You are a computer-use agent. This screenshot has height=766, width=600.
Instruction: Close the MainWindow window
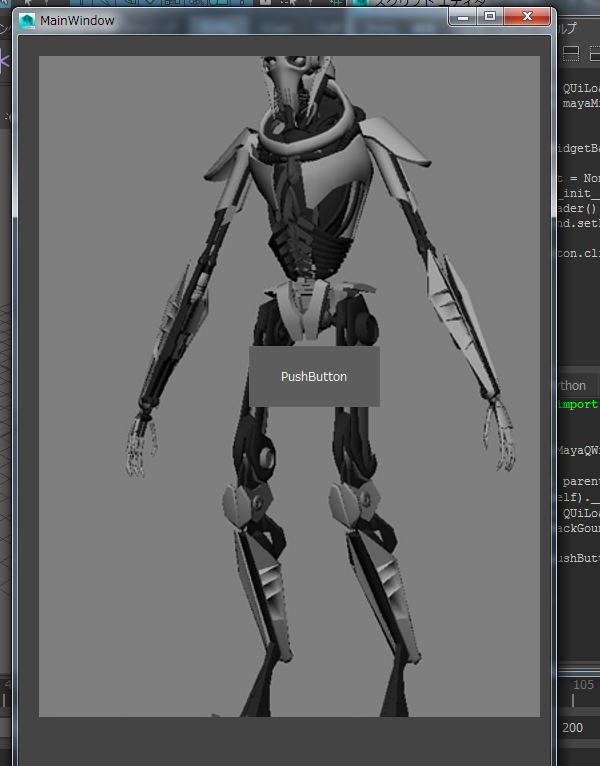[527, 17]
